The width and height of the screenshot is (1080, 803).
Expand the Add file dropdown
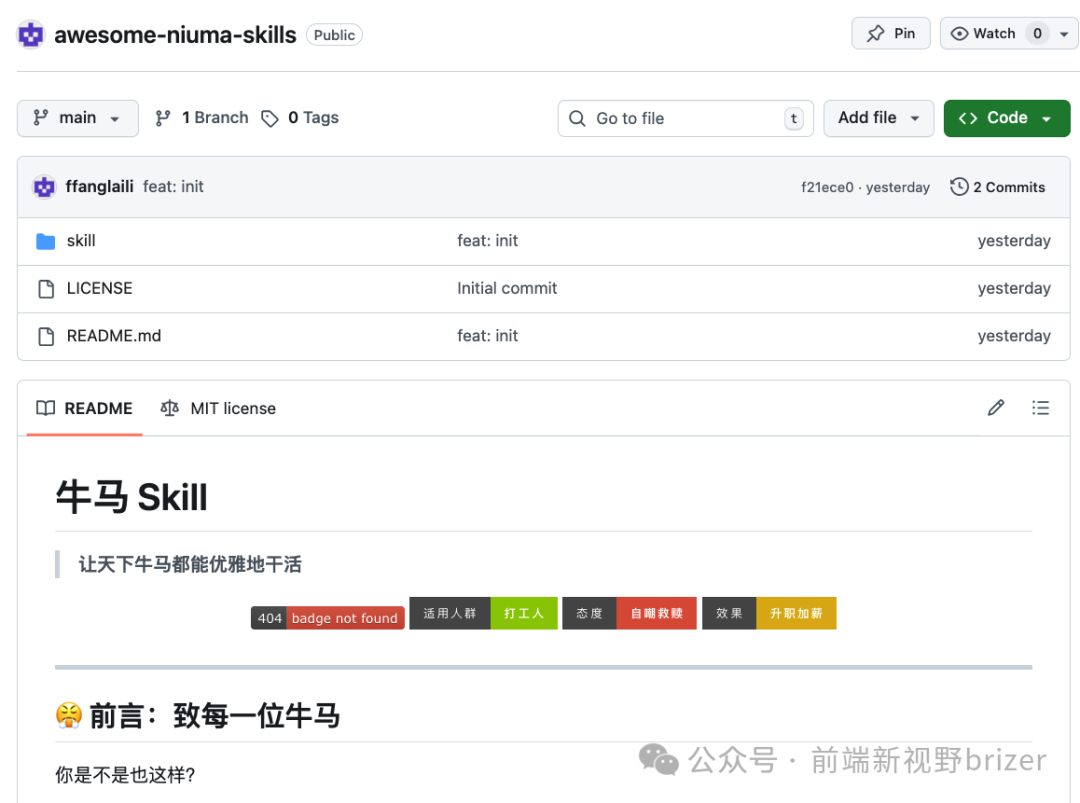pyautogui.click(x=878, y=118)
